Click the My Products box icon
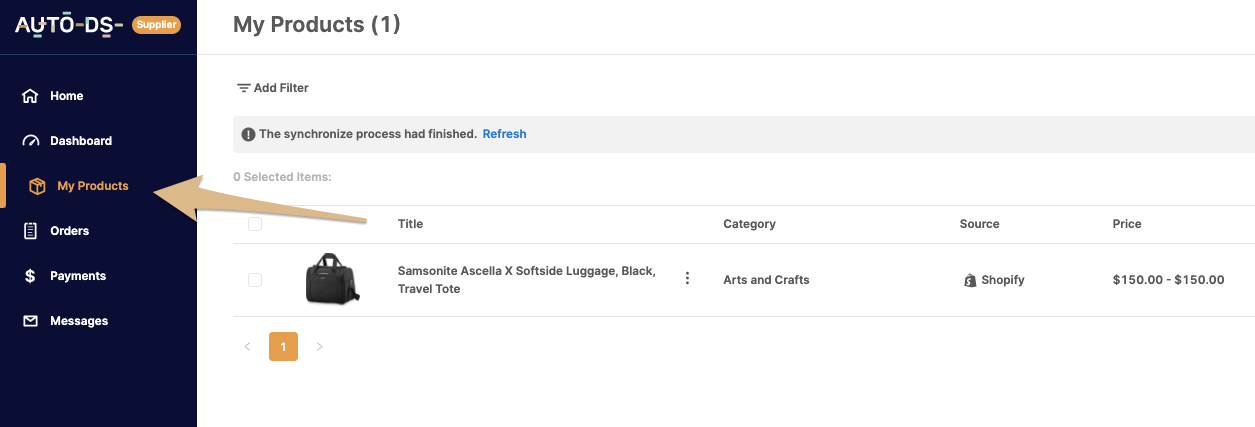The width and height of the screenshot is (1255, 427). pyautogui.click(x=37, y=186)
